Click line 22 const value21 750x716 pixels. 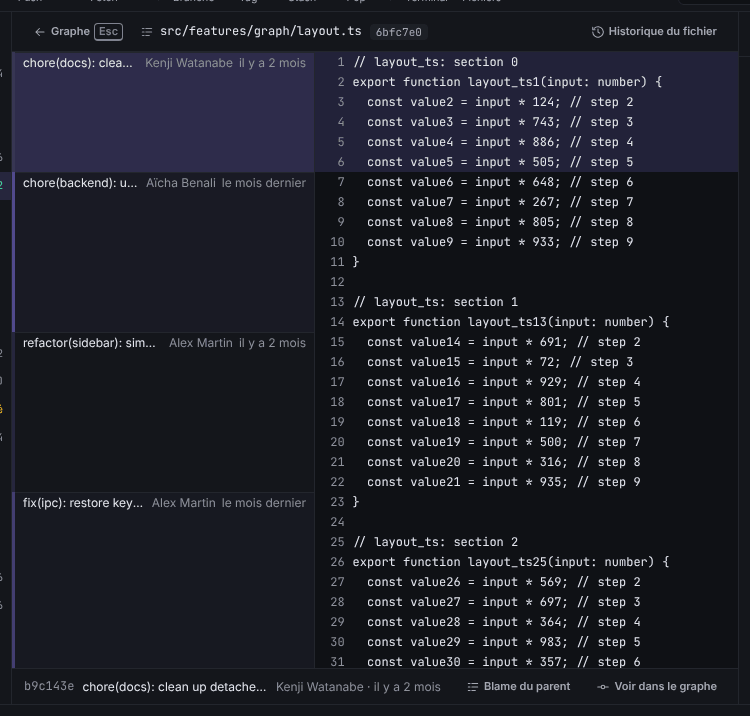[504, 482]
